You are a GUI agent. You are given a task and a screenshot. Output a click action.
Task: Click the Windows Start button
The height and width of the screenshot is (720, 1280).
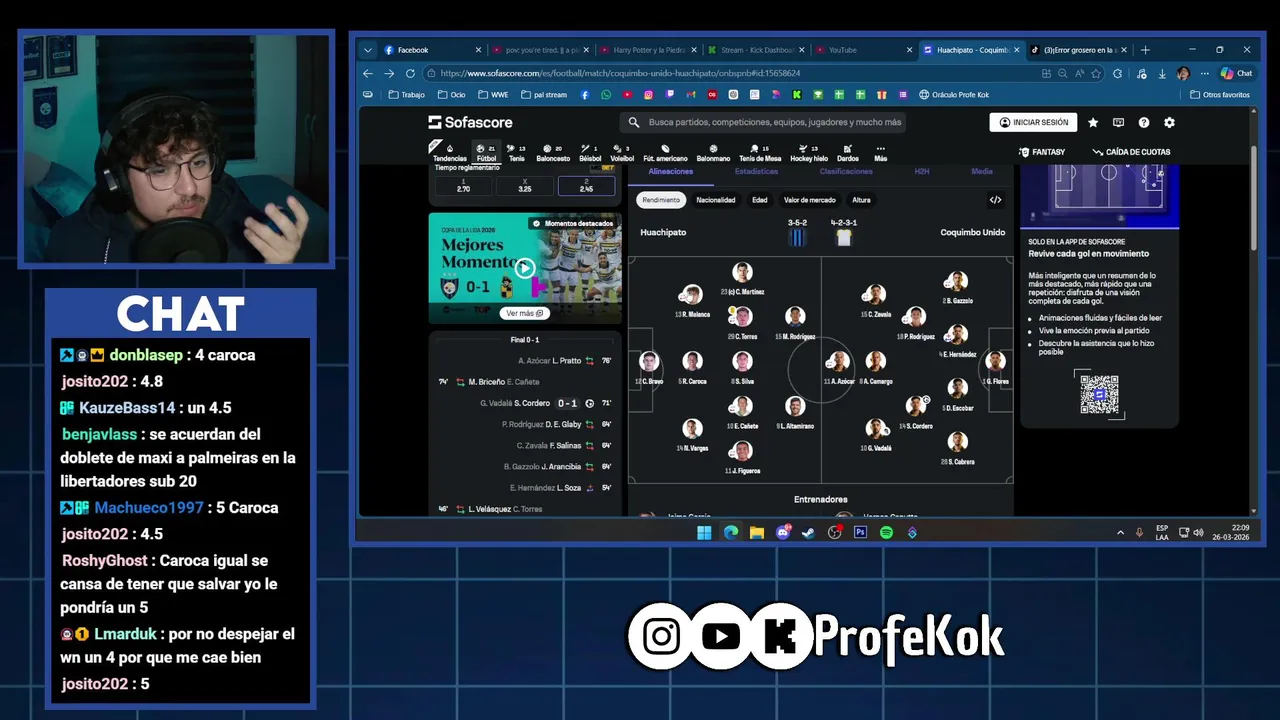pos(704,533)
